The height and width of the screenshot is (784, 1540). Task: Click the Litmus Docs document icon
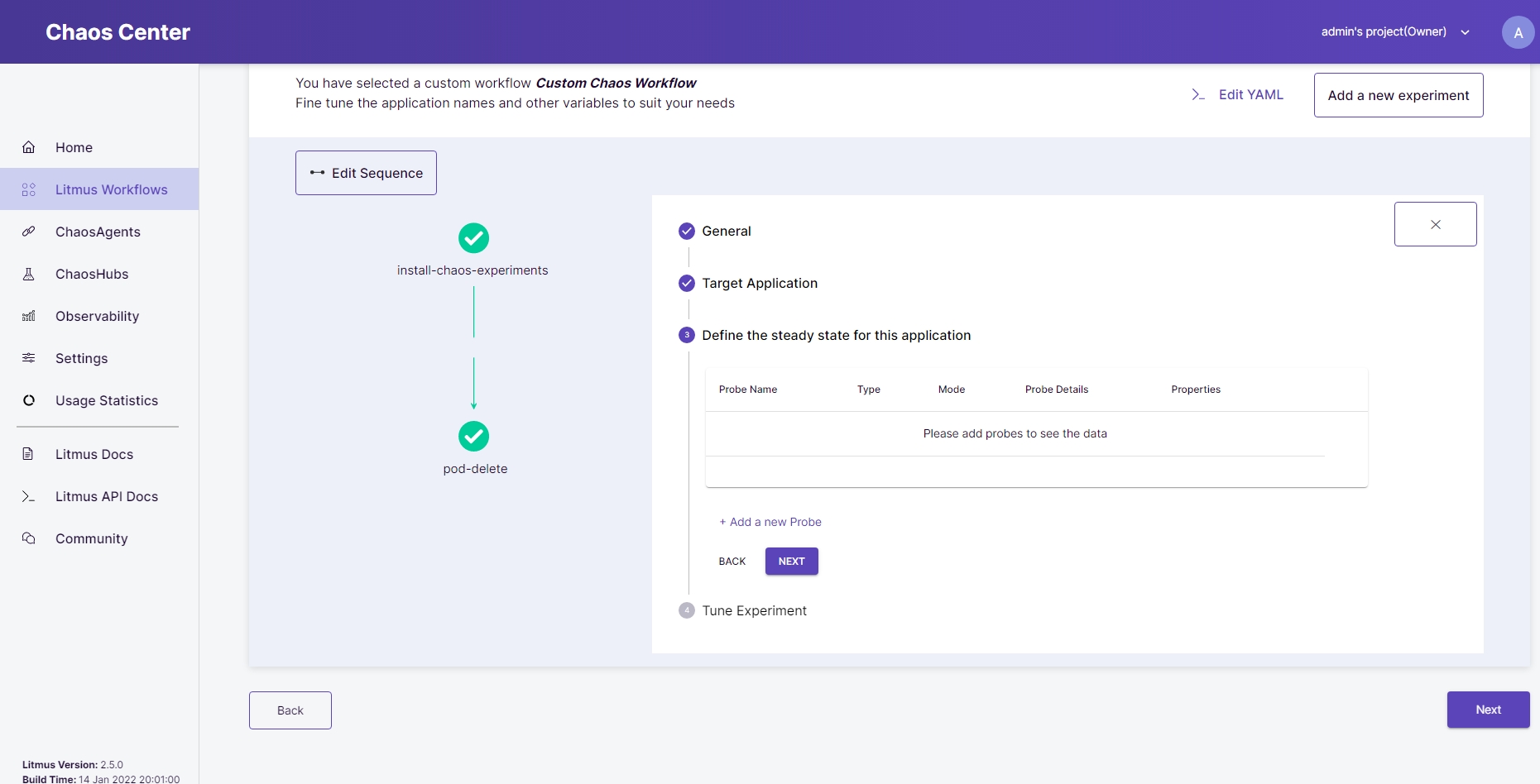29,454
